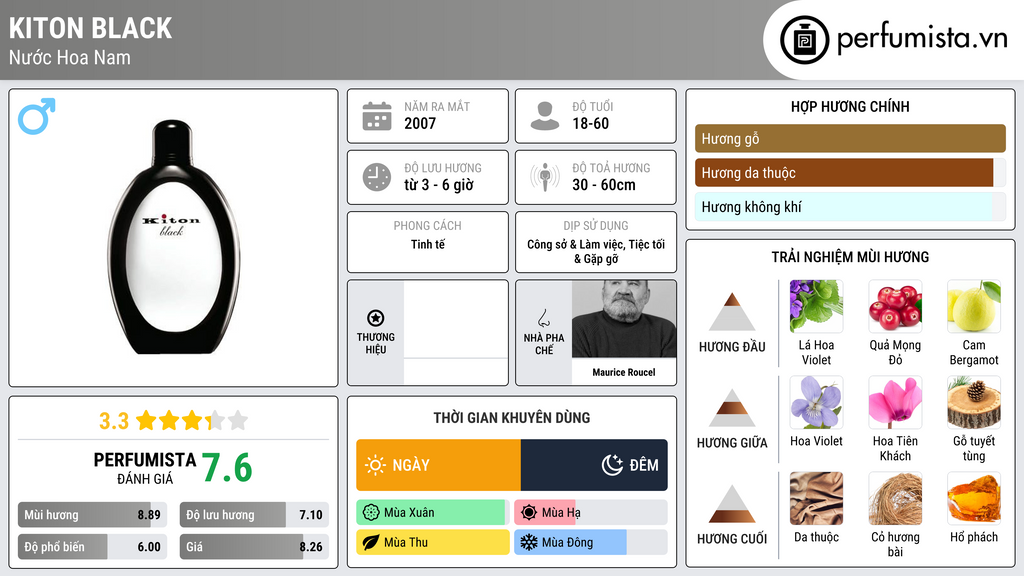Click the HỢP HƯƠNG CHÍNH heading
This screenshot has height=576, width=1024.
850,106
